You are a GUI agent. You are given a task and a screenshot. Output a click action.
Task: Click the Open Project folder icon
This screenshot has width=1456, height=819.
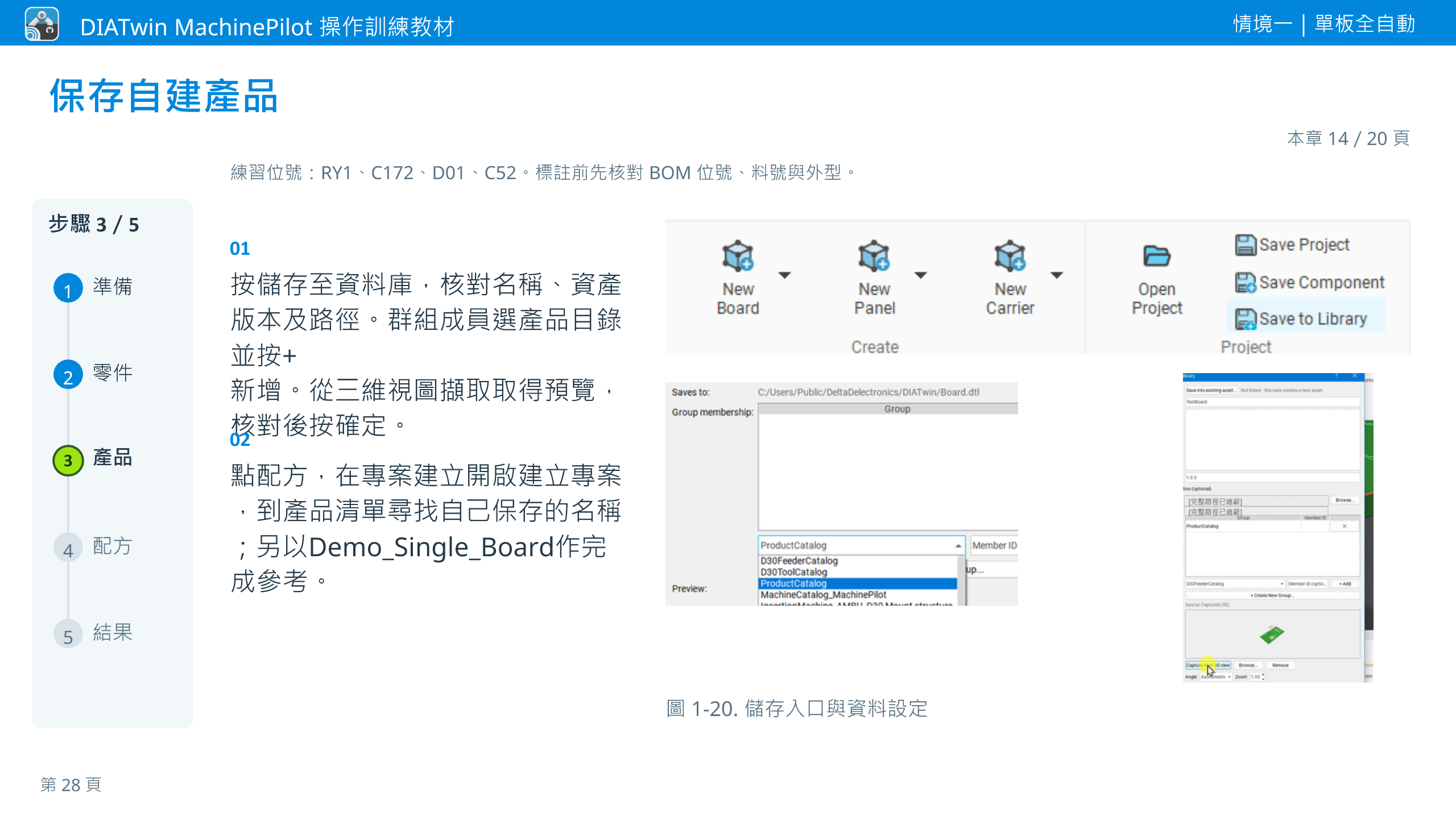1156,256
